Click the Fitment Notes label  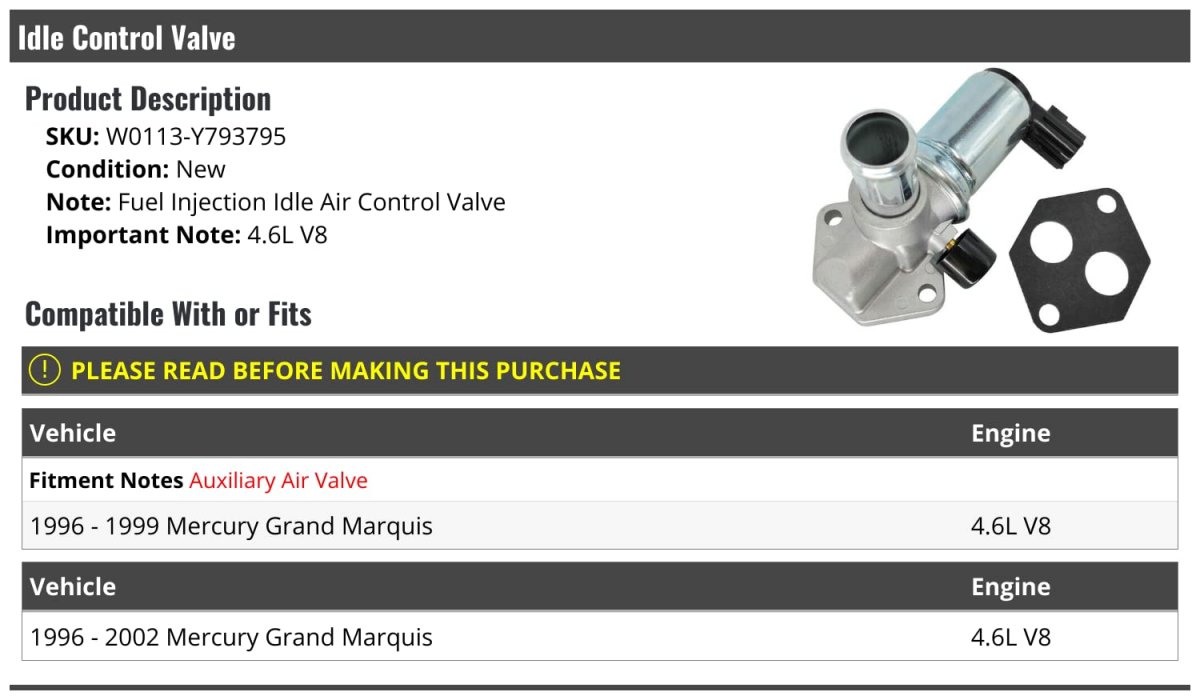coord(106,481)
